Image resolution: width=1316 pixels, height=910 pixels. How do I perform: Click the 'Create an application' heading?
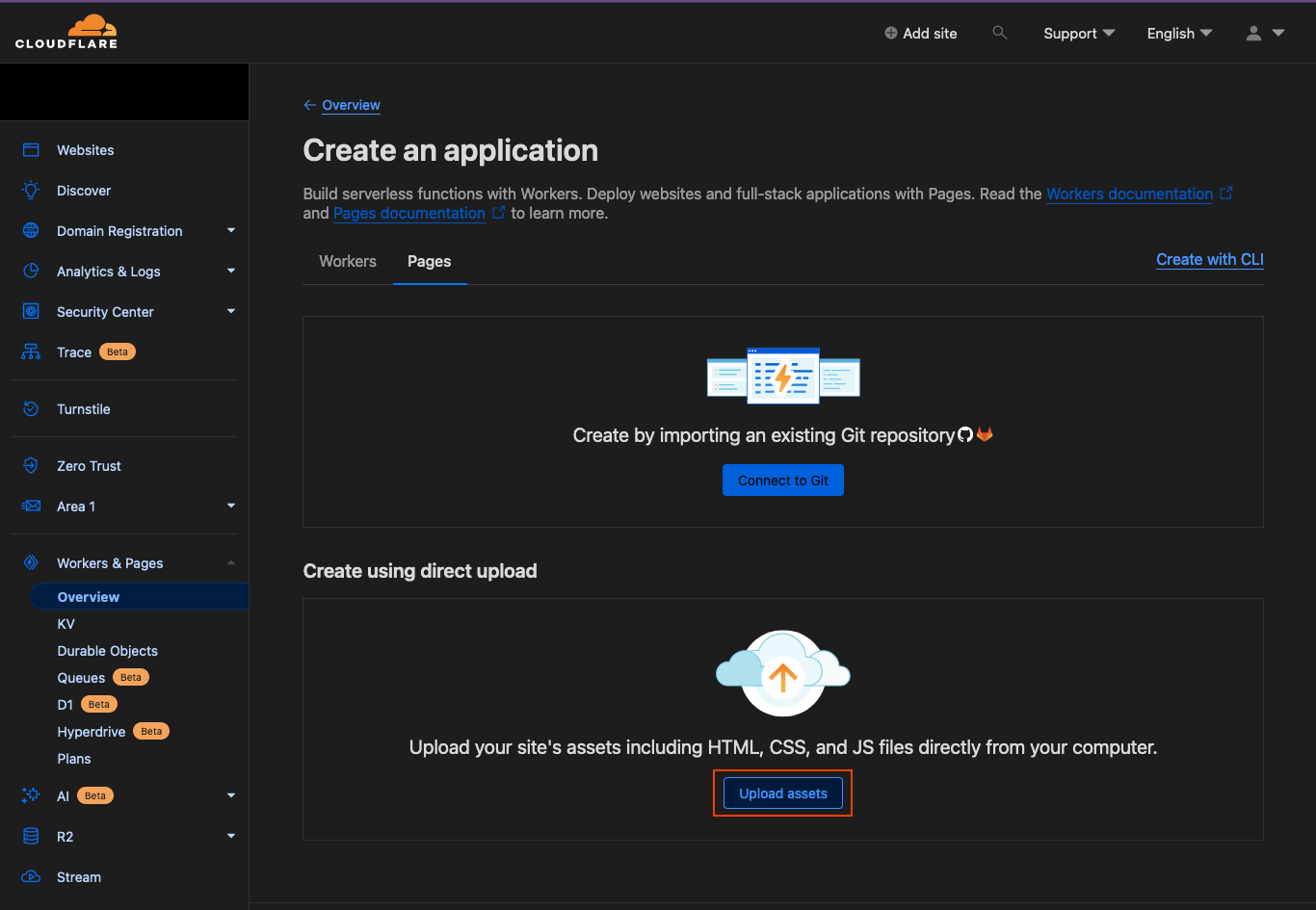click(451, 150)
